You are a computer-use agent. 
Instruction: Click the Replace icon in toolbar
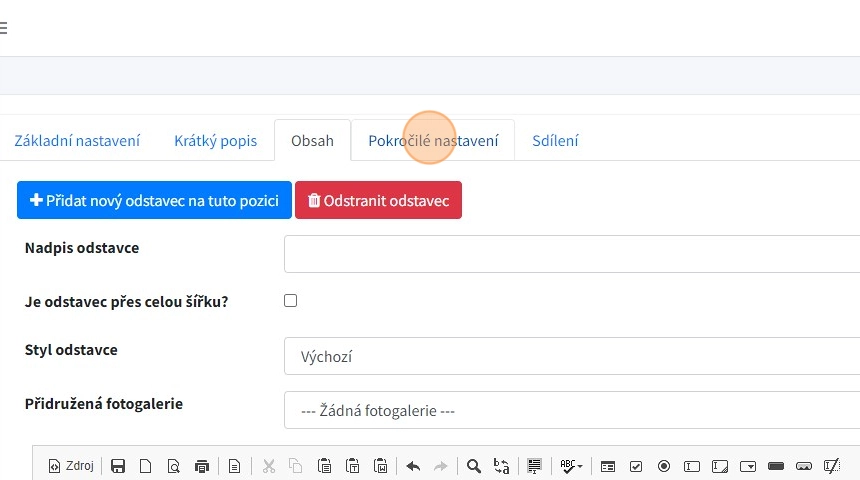pyautogui.click(x=501, y=466)
